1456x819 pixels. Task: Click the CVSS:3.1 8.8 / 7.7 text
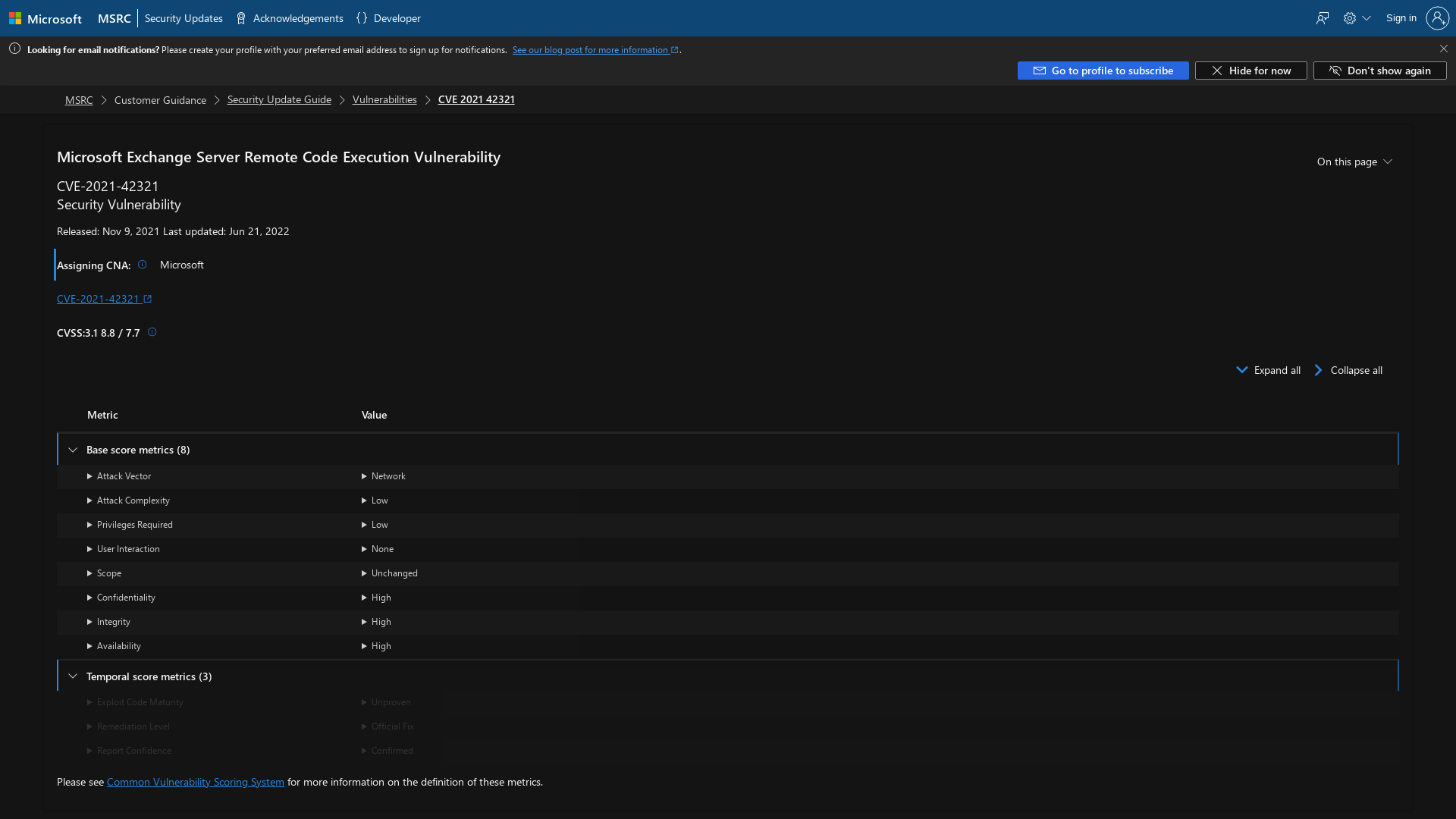[x=99, y=333]
